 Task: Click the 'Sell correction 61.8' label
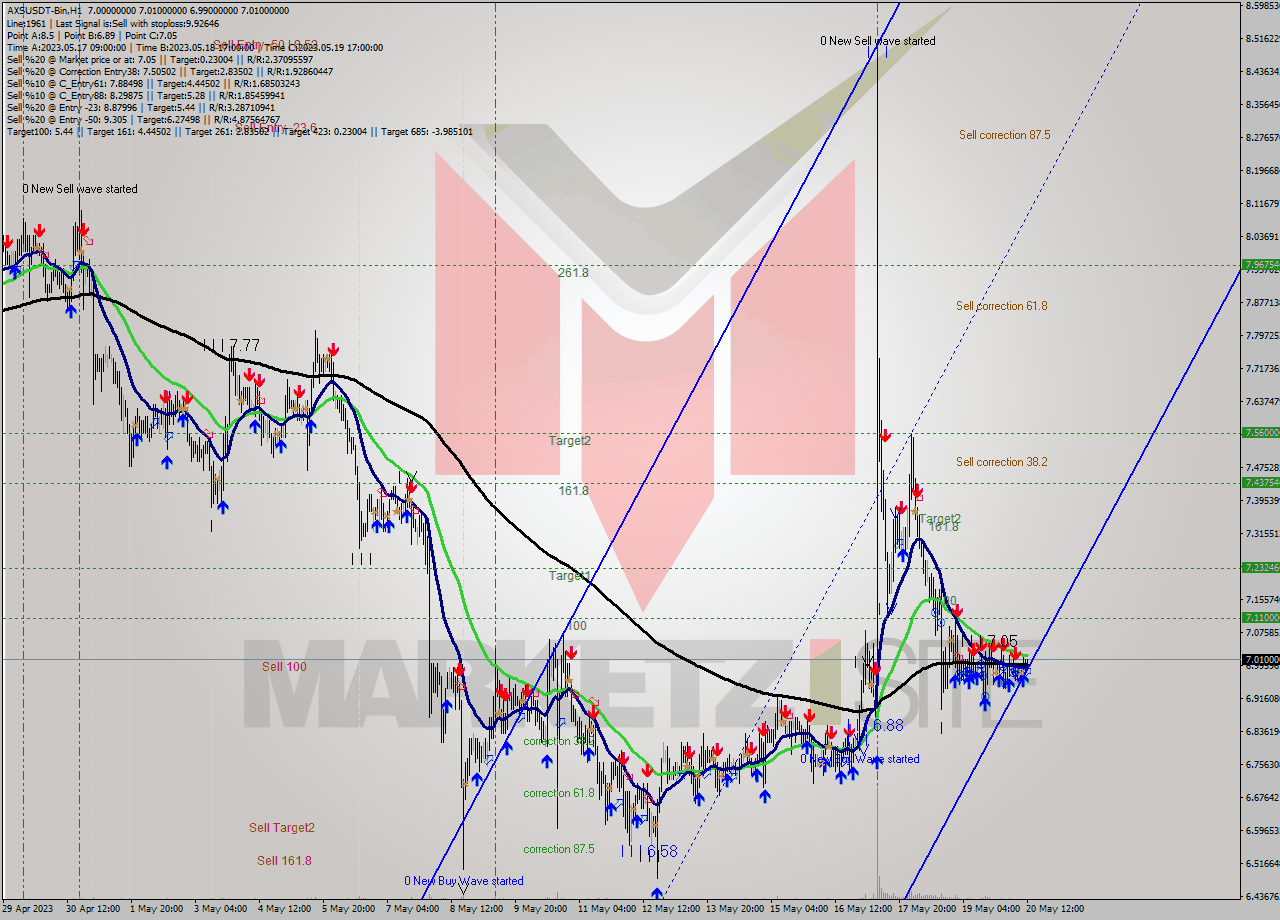(1001, 306)
